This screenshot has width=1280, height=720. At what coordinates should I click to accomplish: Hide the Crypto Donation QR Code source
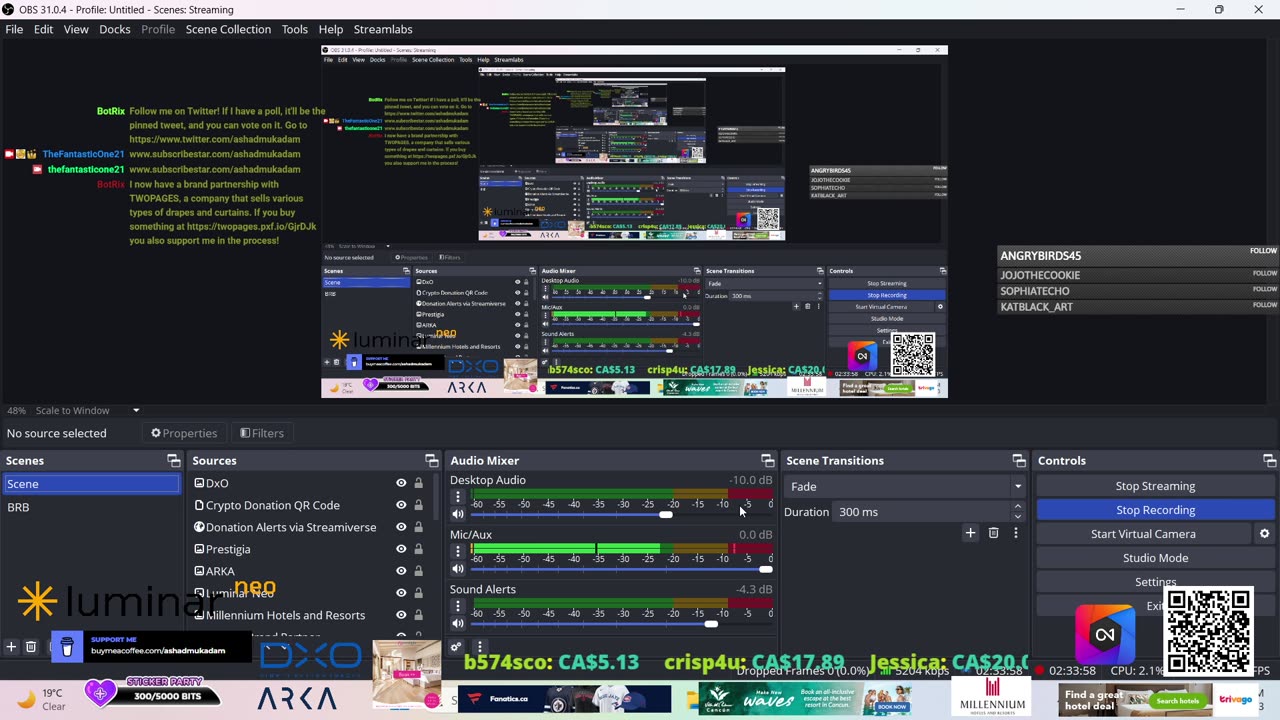click(401, 505)
